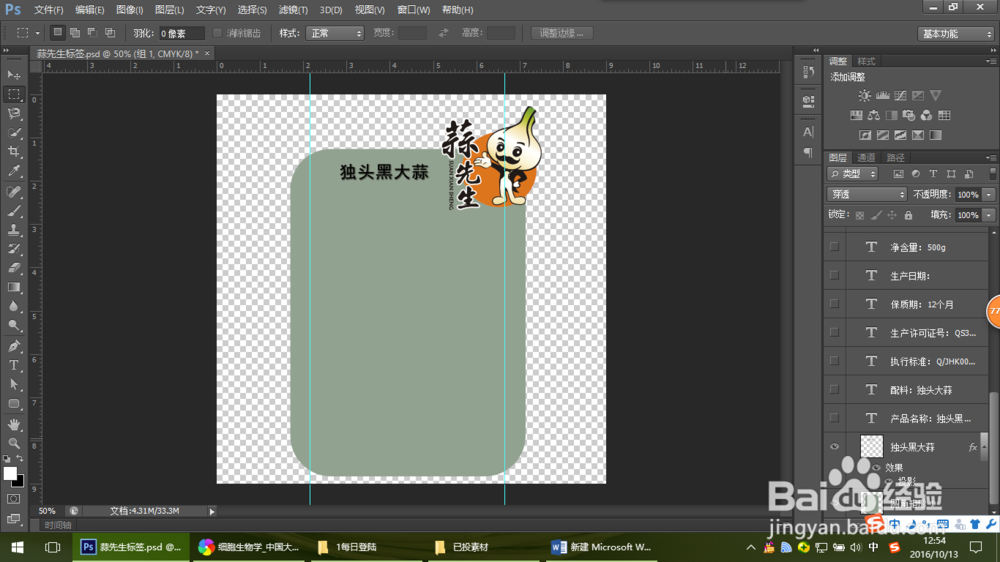Image resolution: width=1000 pixels, height=562 pixels.
Task: Click the 羽化 input field
Action: 181,33
